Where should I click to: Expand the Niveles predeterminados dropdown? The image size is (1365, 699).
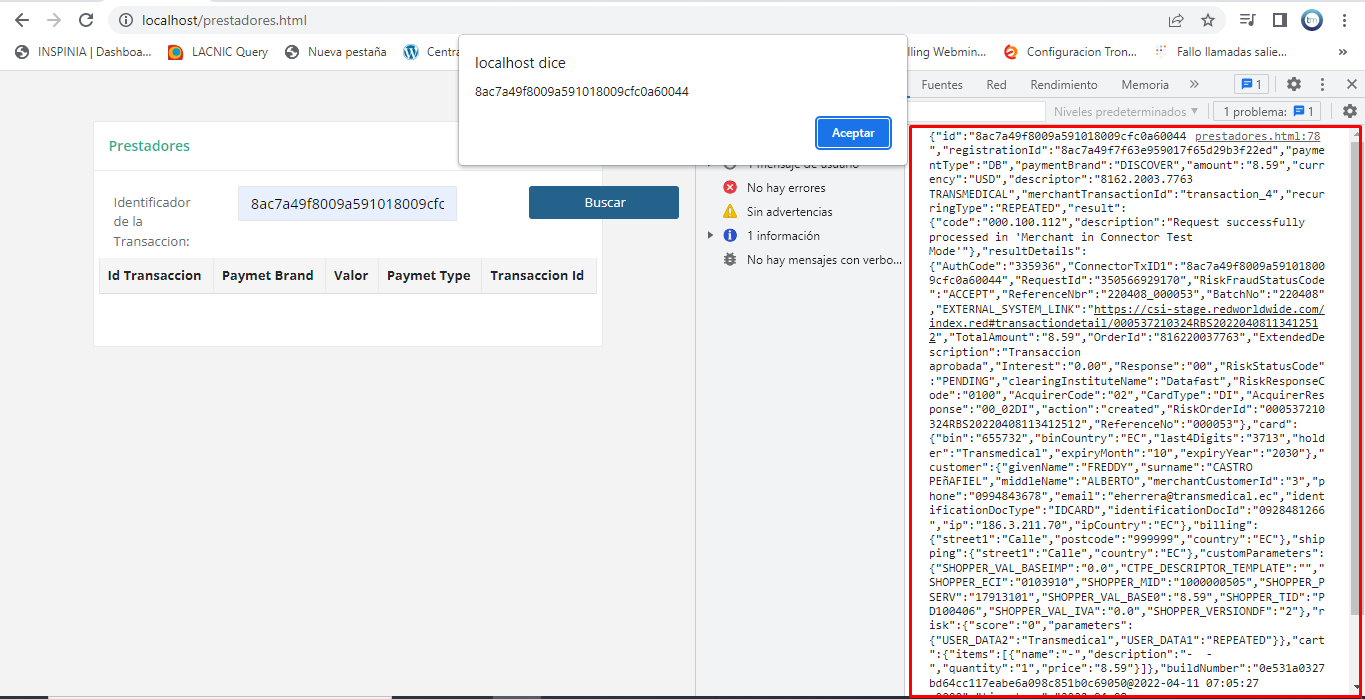(1125, 111)
